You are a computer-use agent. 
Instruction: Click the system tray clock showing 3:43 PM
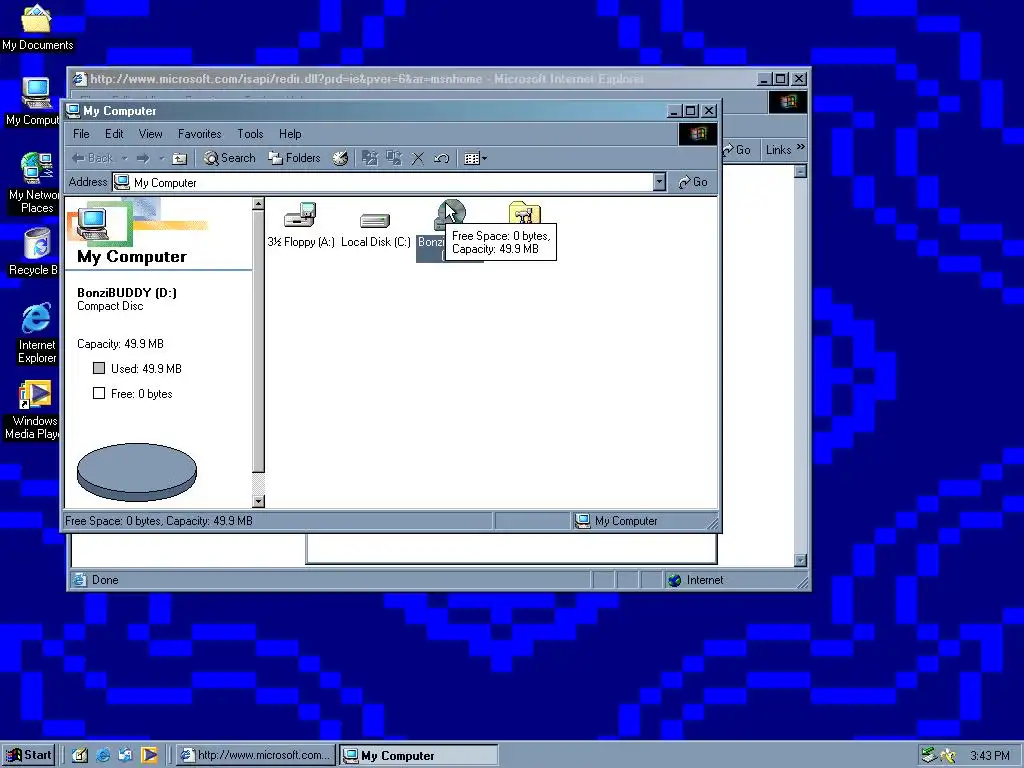click(989, 756)
